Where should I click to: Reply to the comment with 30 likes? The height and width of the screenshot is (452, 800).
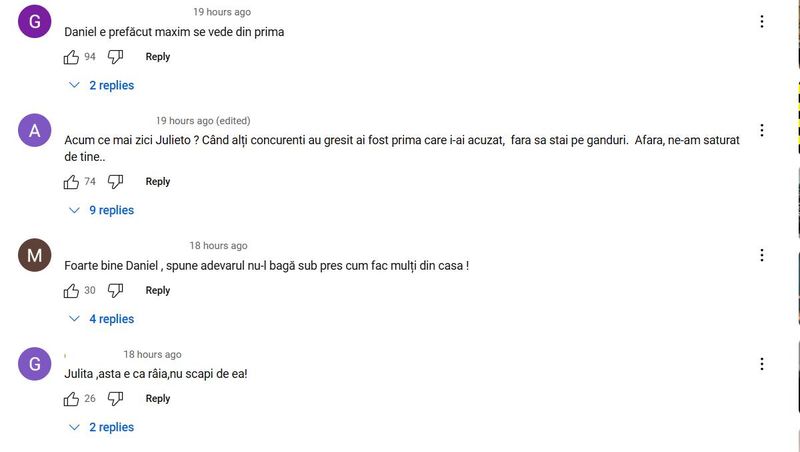(158, 290)
